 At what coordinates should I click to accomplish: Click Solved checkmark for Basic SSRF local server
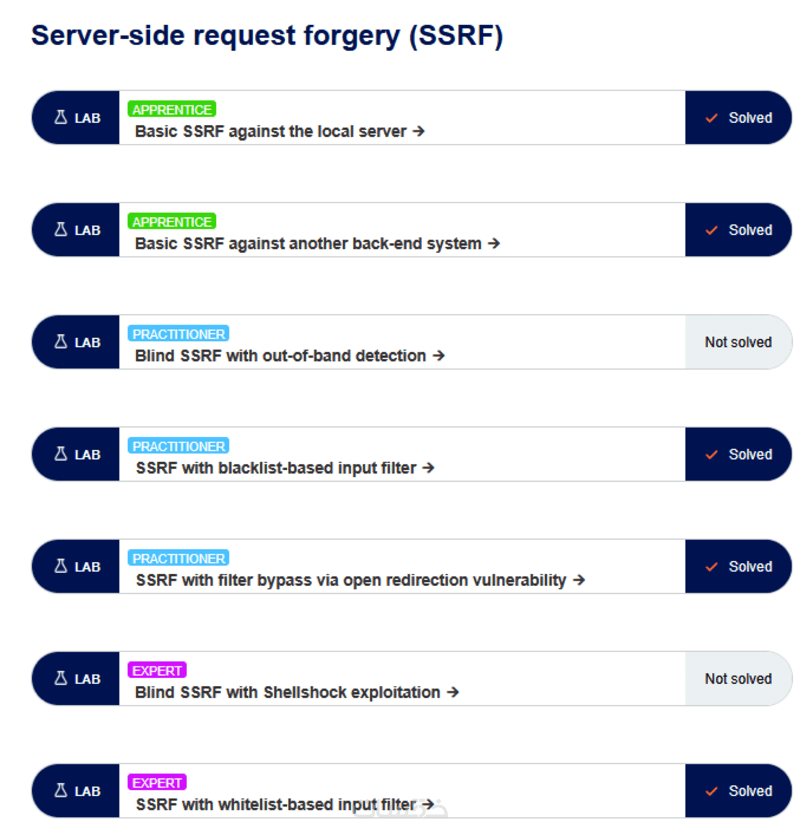[x=712, y=118]
